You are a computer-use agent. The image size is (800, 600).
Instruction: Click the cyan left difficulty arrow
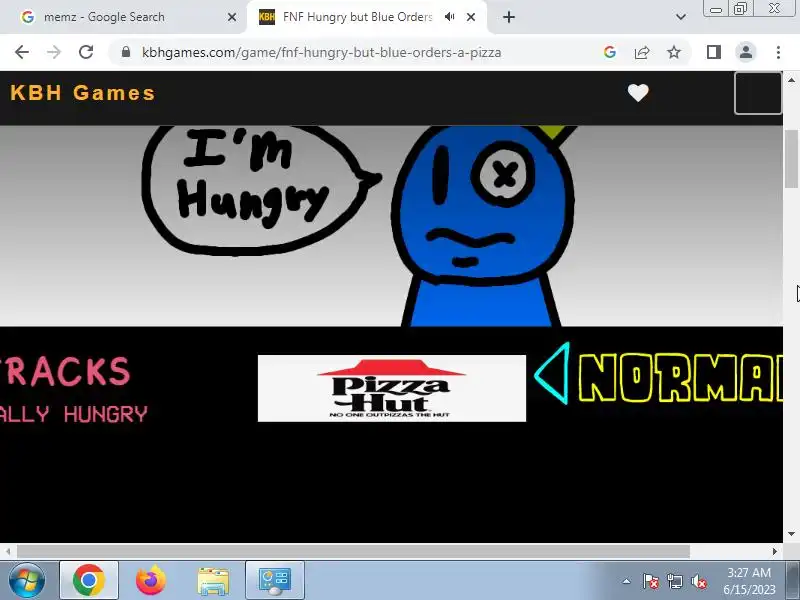pos(552,373)
